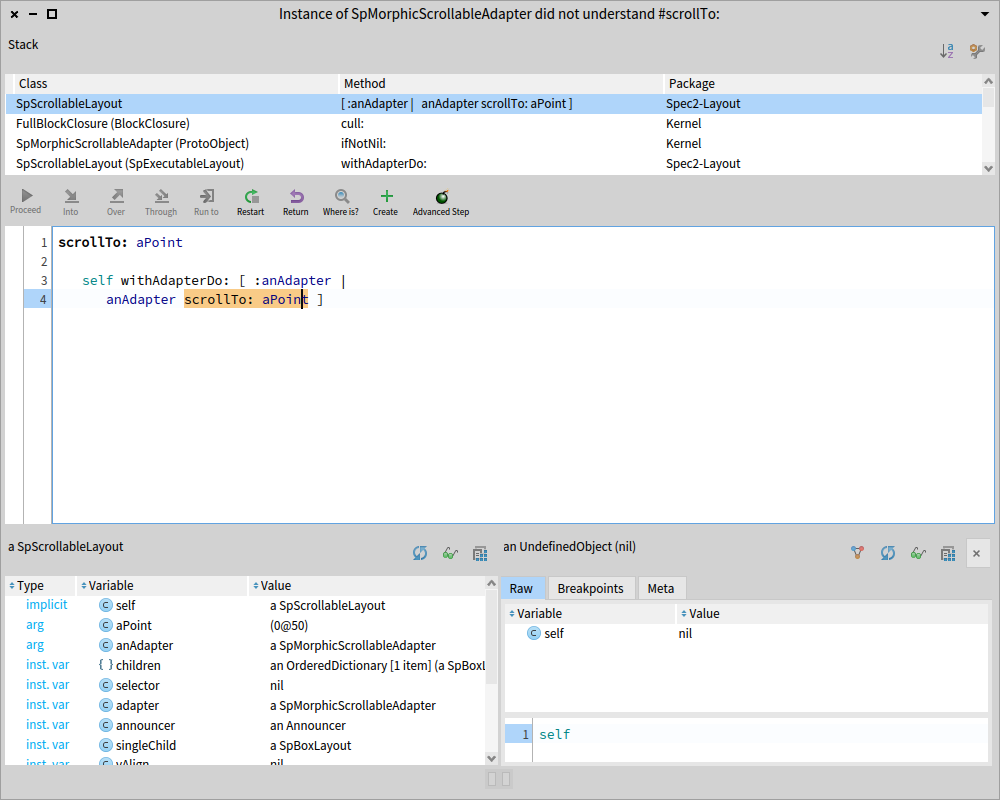Viewport: 1000px width, 800px height.
Task: Open the stack settings wrench icon
Action: point(977,51)
